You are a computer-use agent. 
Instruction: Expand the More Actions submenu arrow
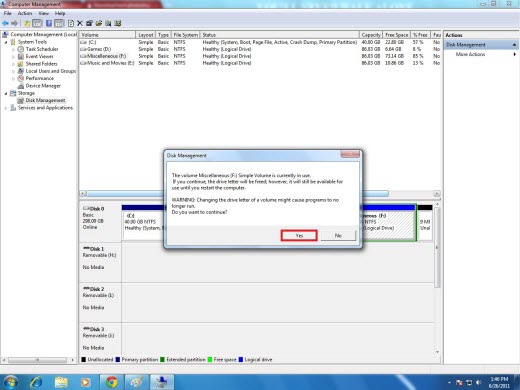click(x=515, y=54)
